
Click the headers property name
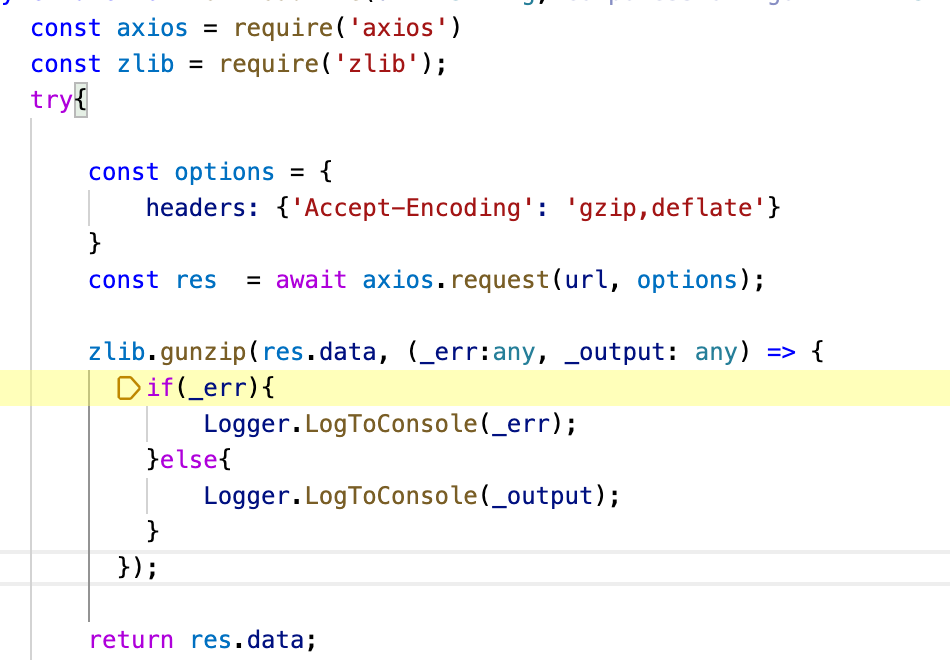195,208
